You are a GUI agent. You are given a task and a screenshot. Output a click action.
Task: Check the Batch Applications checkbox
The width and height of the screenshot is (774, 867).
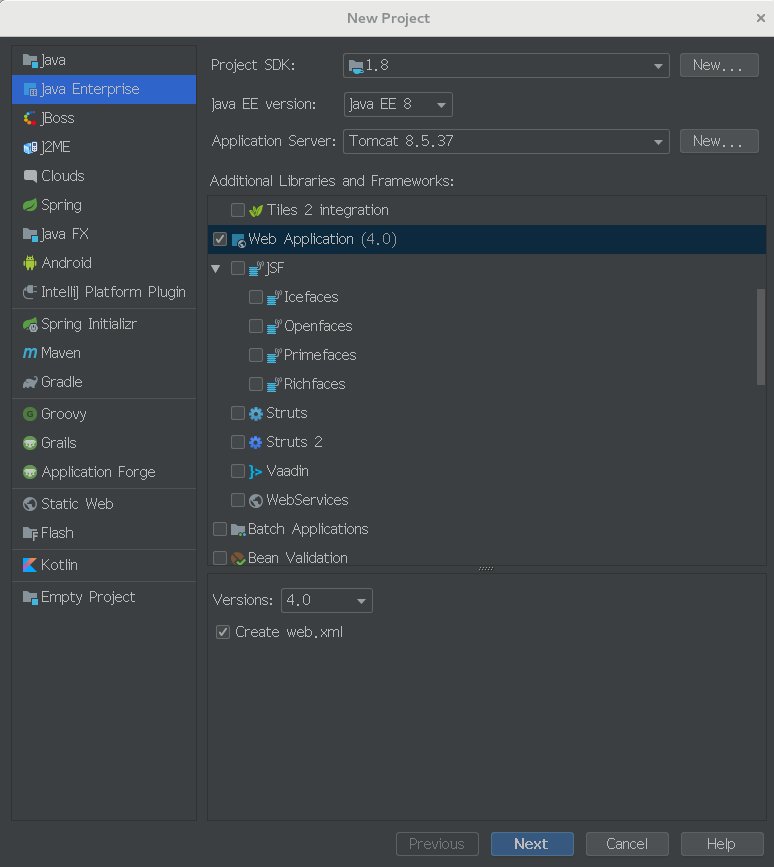click(220, 529)
